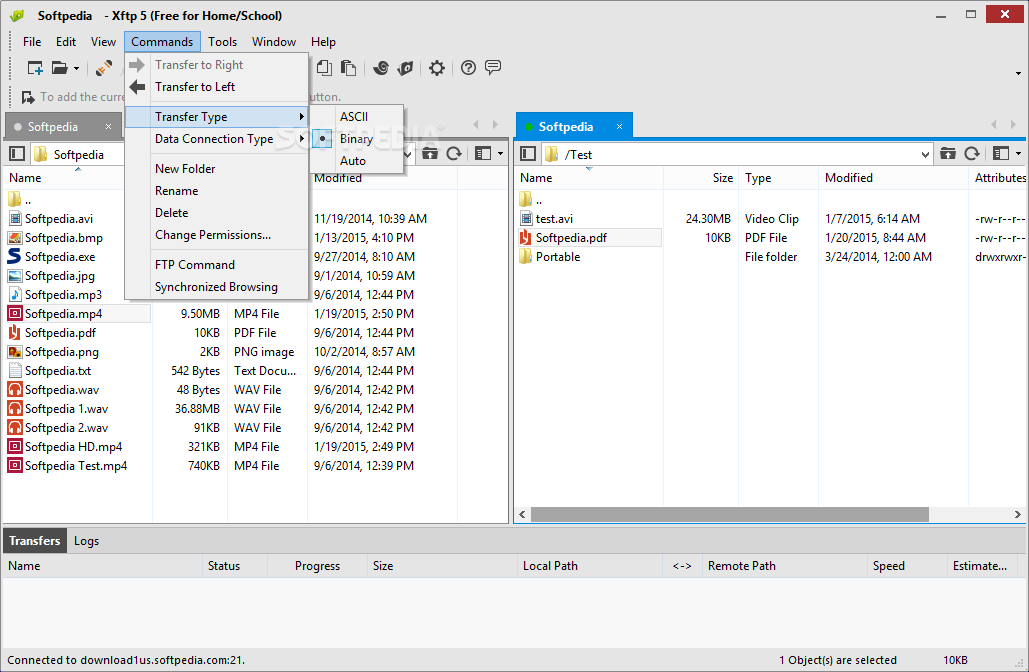The image size is (1029, 672).
Task: Select the Auto transfer type
Action: [356, 161]
